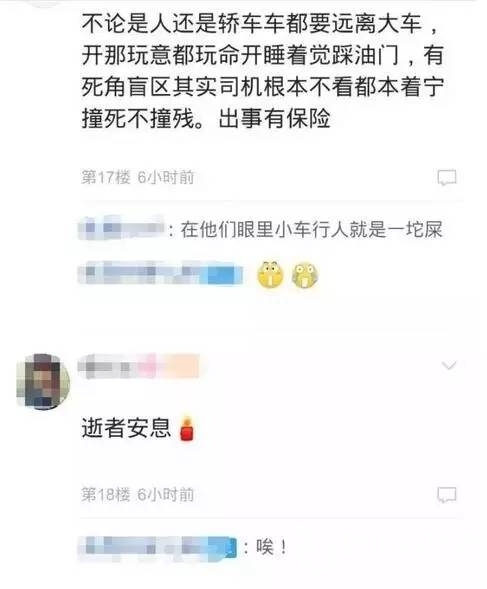Click the 6小时前 timestamp on floor 18
This screenshot has width=487, height=589.
tap(166, 495)
